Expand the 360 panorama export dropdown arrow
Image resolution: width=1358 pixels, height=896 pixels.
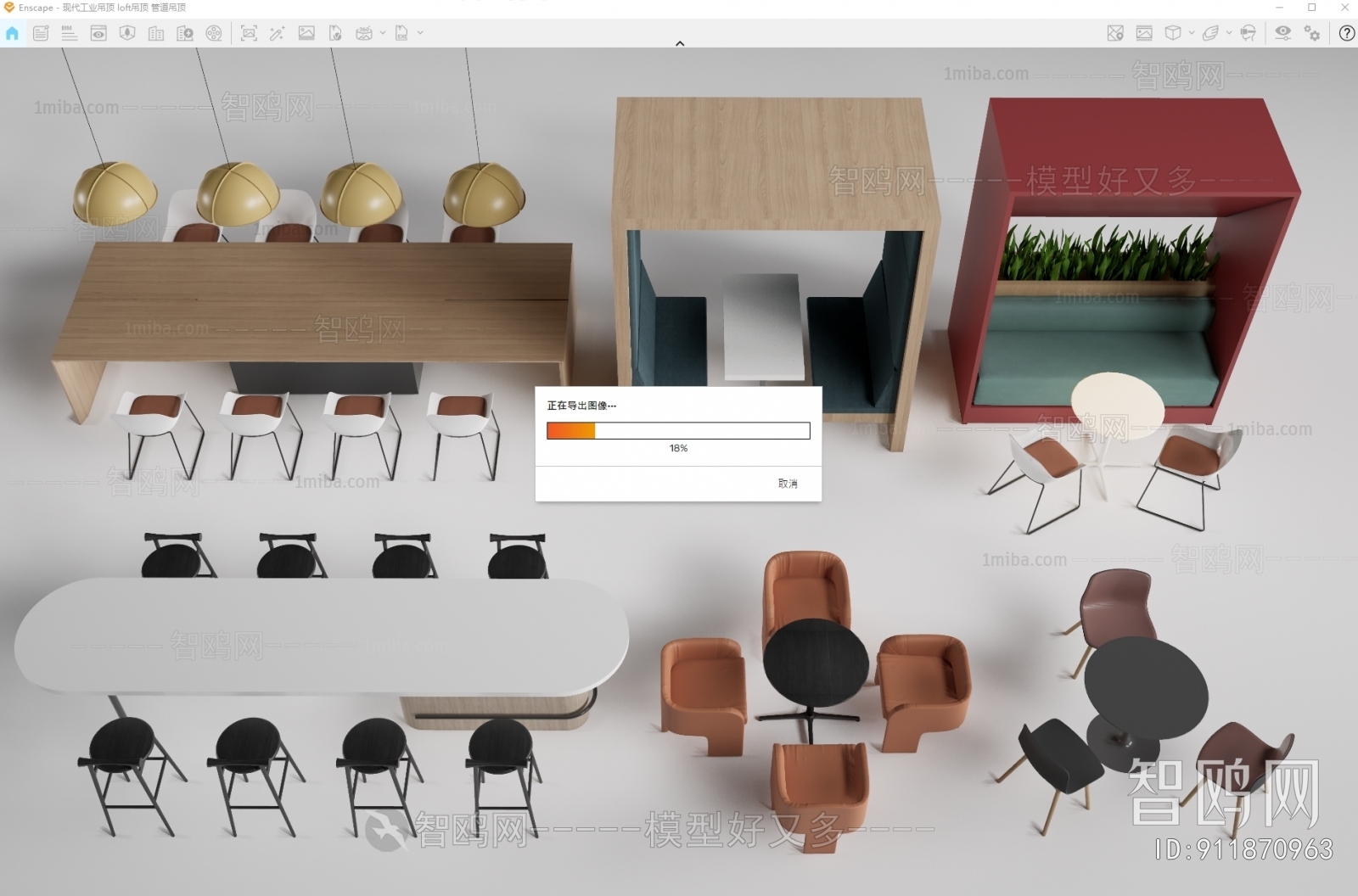(x=383, y=33)
